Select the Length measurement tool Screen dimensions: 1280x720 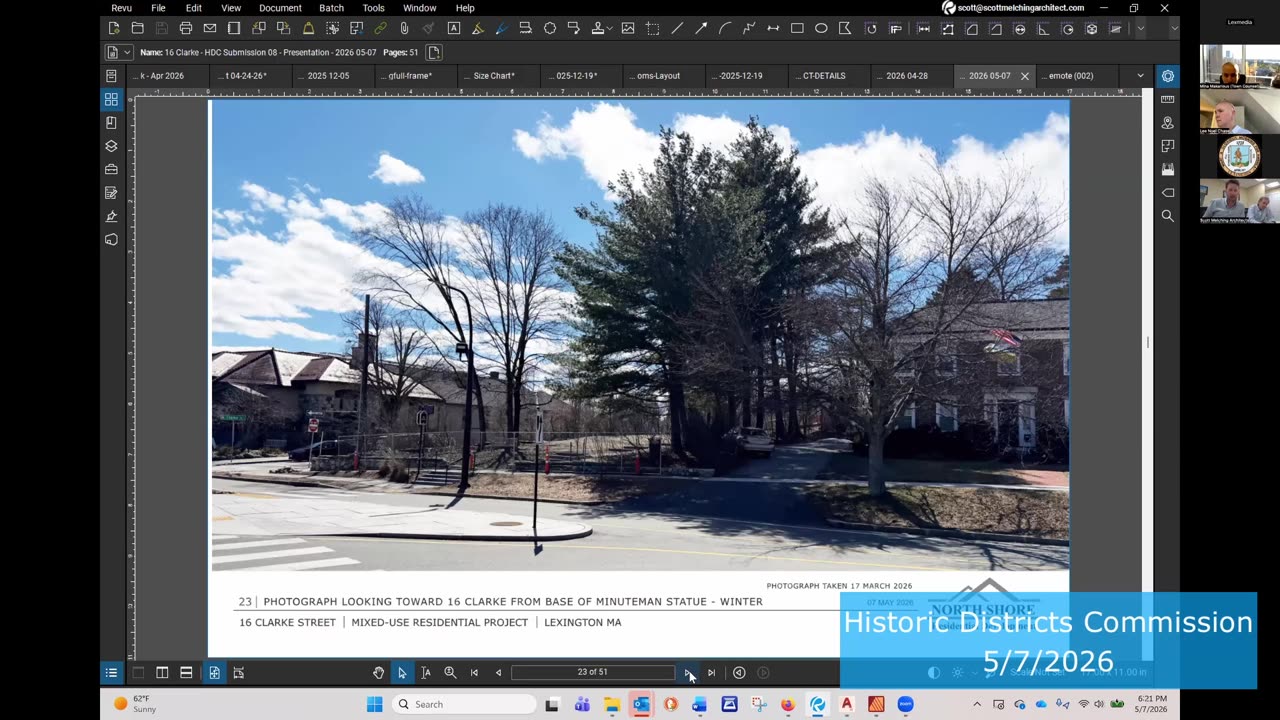(923, 29)
